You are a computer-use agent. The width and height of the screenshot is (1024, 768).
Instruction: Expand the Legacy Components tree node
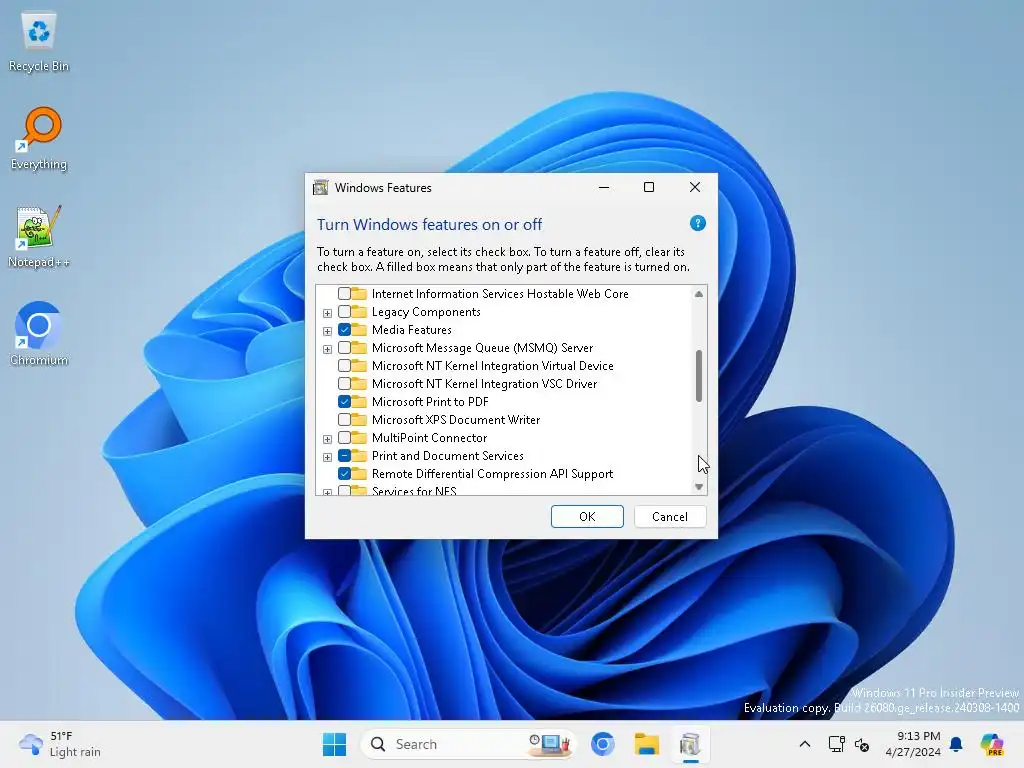point(327,313)
